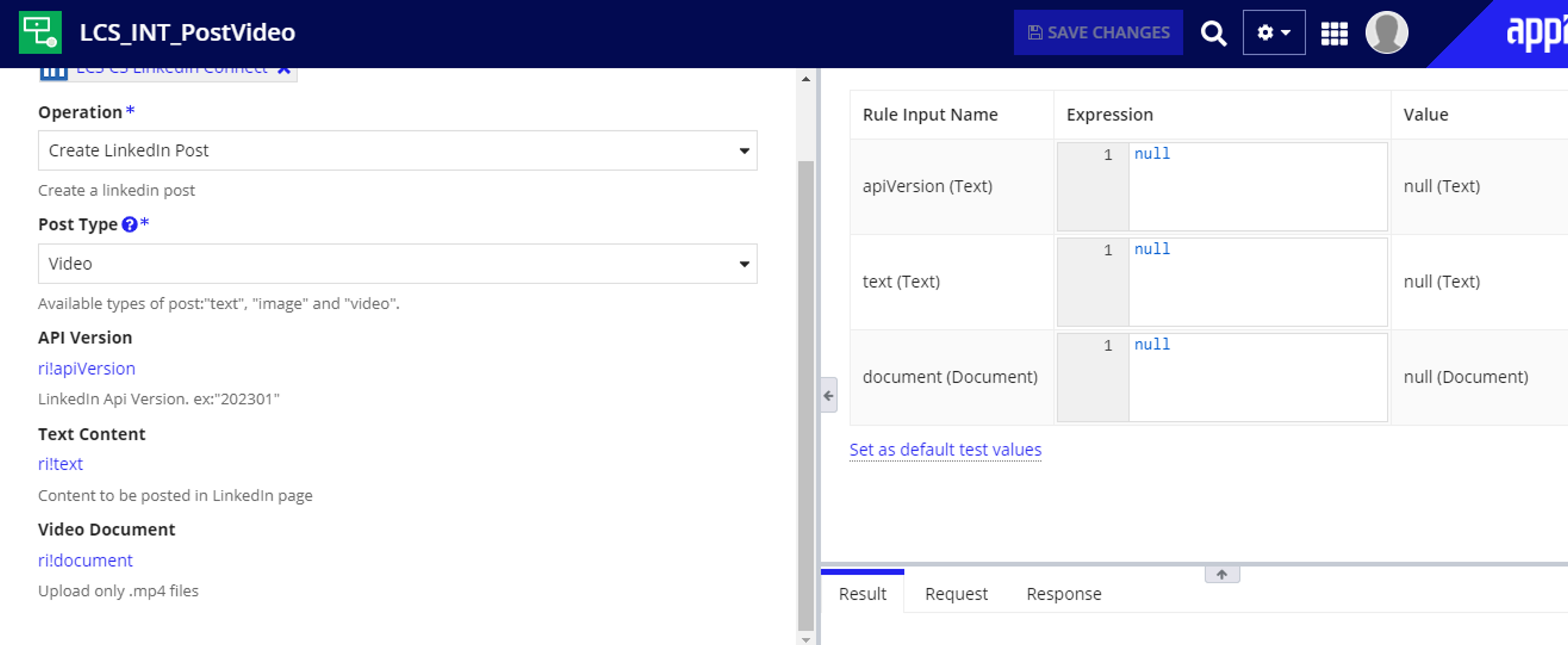Image resolution: width=1568 pixels, height=645 pixels.
Task: Open the search magnifier icon
Action: pos(1213,33)
